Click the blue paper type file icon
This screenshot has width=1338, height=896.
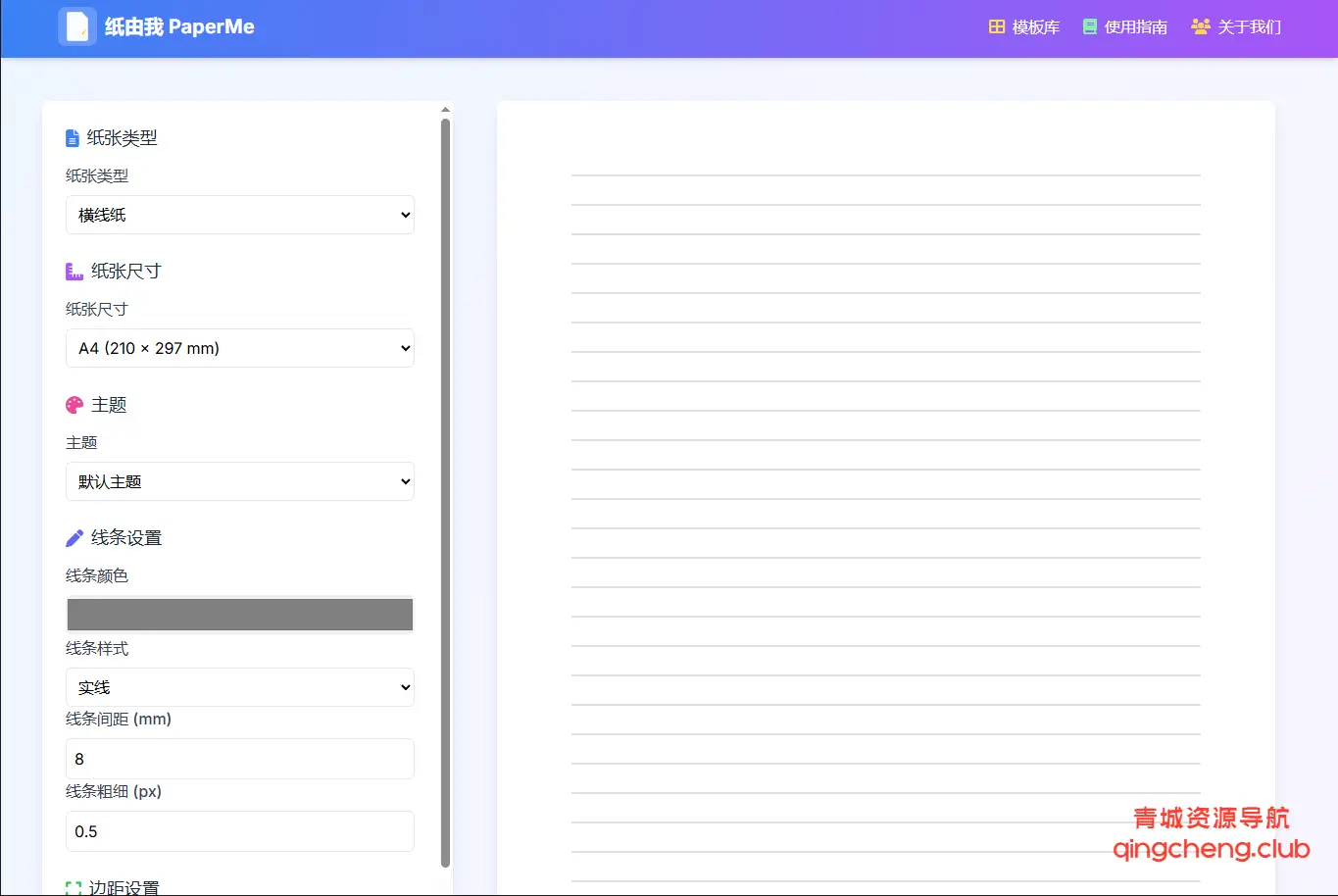point(73,138)
